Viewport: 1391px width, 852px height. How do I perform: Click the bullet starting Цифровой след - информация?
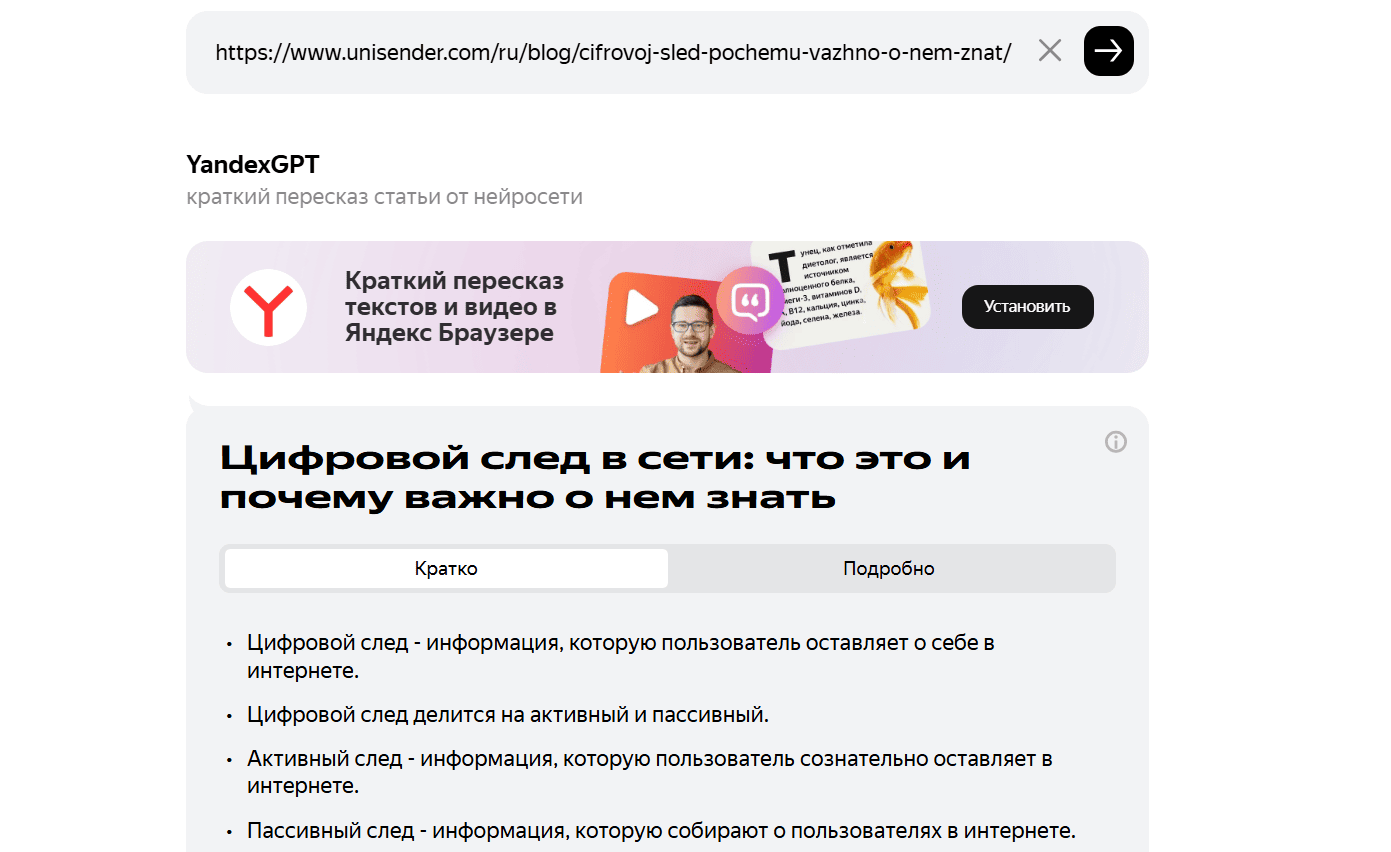[x=621, y=656]
